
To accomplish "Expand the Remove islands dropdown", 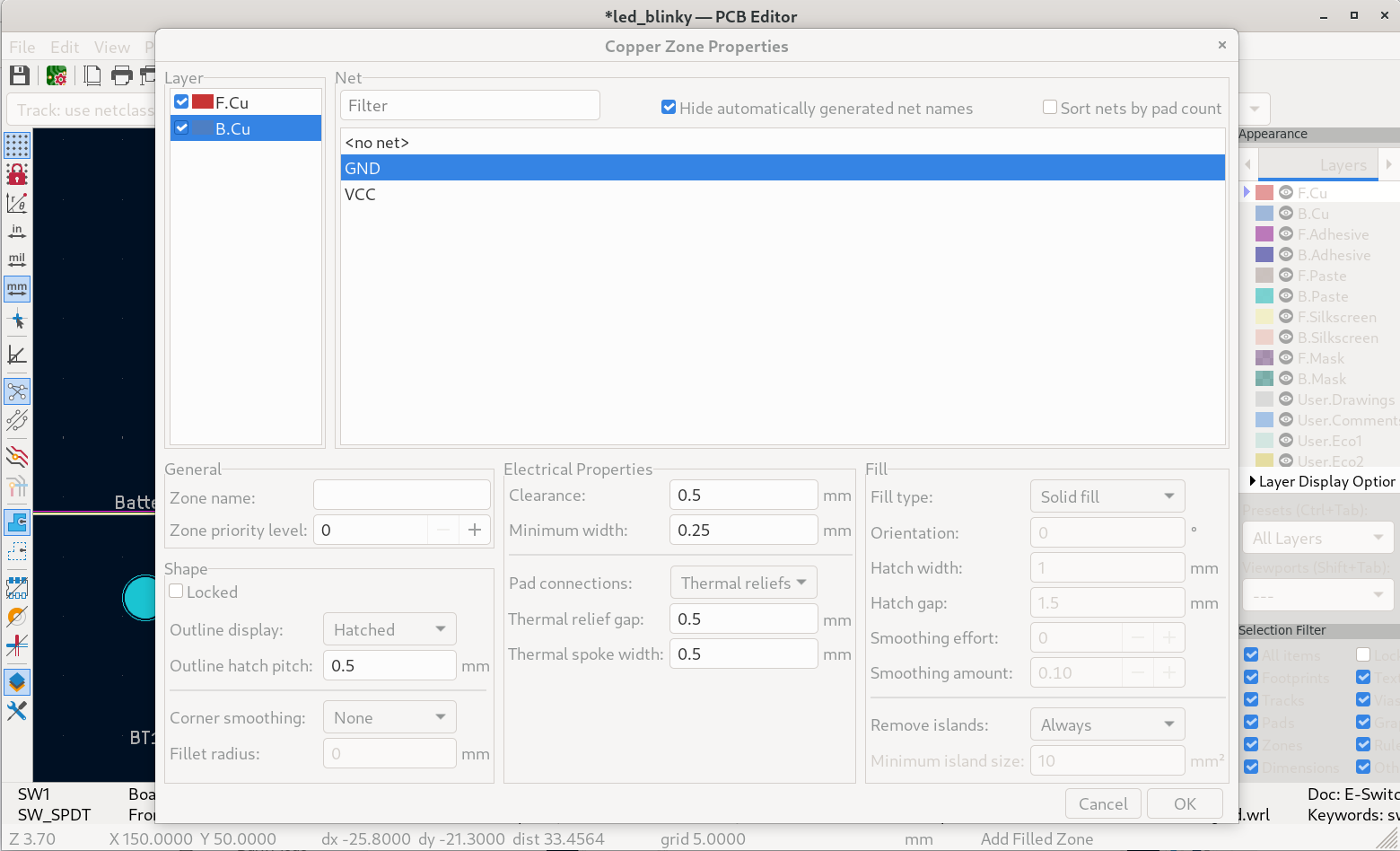I will tap(1107, 724).
